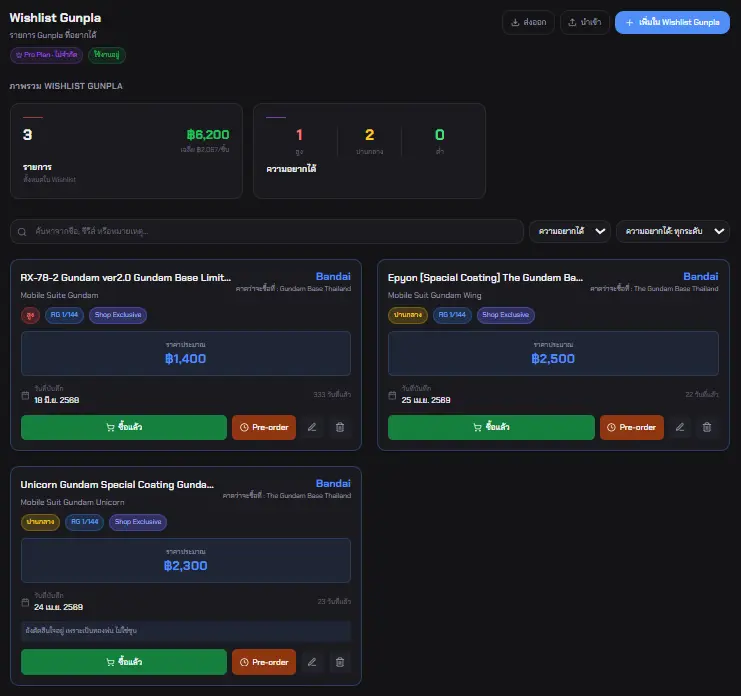Expand the want-level filter dropdown
This screenshot has width=741, height=696.
coord(672,232)
